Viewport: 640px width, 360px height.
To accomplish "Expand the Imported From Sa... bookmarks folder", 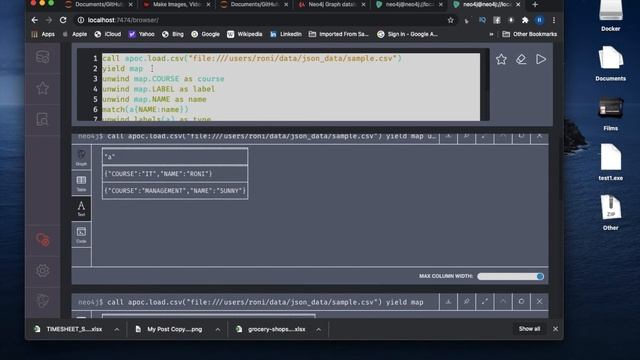I will [x=339, y=34].
